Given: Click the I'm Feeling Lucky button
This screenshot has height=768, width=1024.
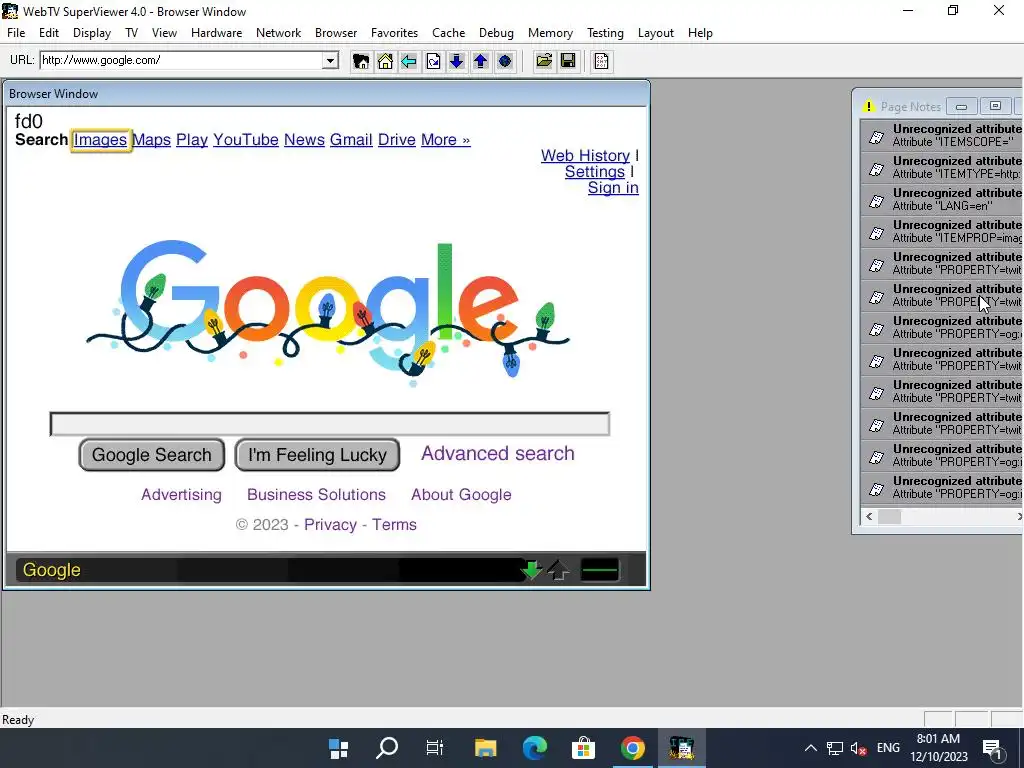Looking at the screenshot, I should 317,455.
